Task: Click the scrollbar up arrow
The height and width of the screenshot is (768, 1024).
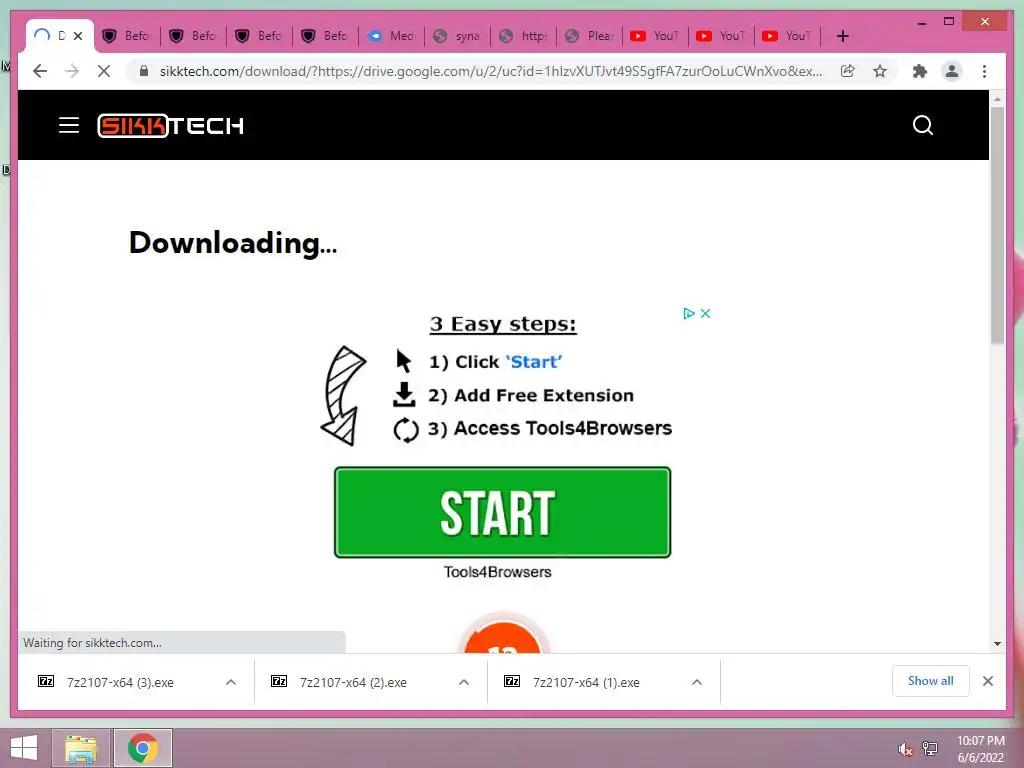Action: pyautogui.click(x=997, y=99)
